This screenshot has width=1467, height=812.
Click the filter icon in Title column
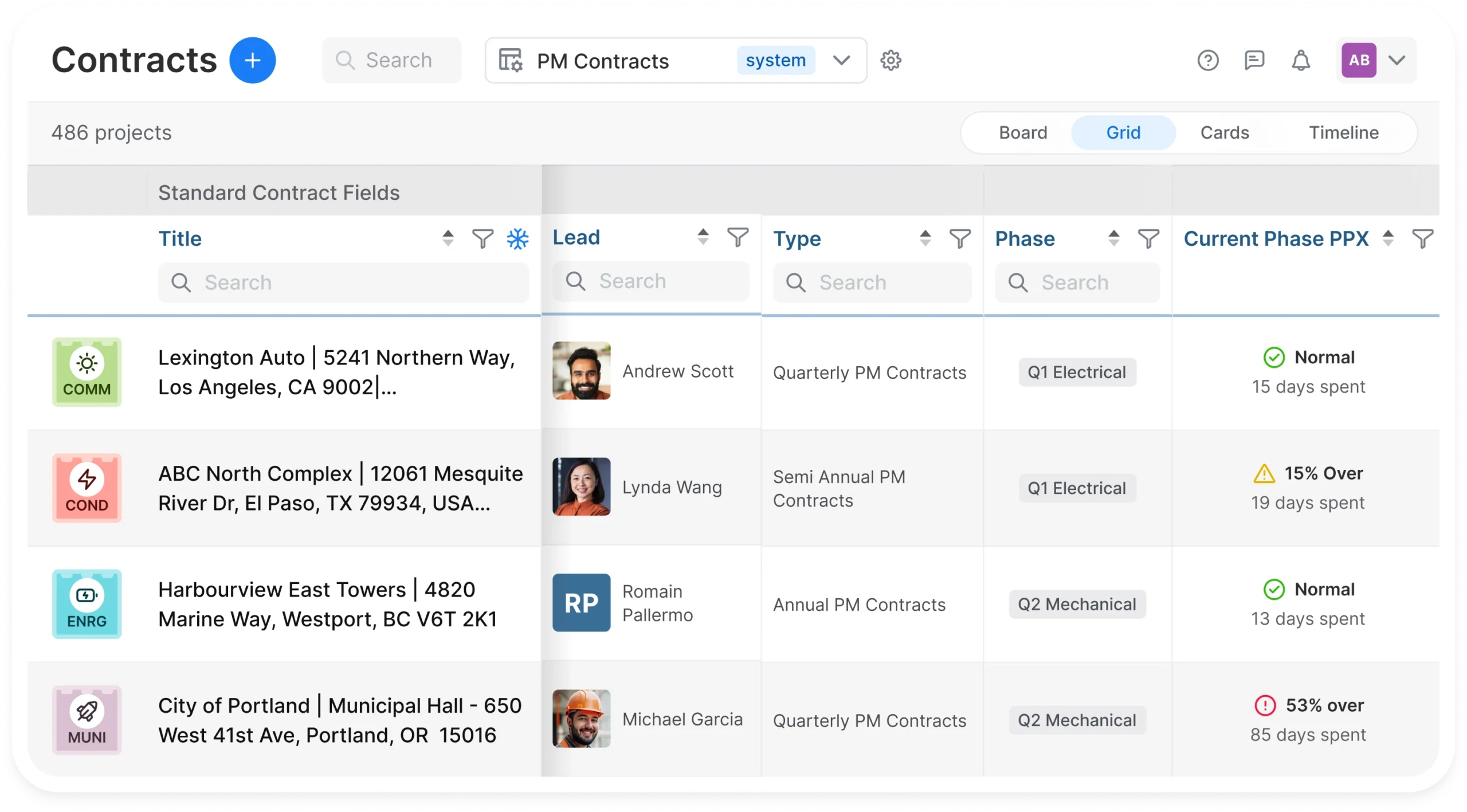[483, 238]
